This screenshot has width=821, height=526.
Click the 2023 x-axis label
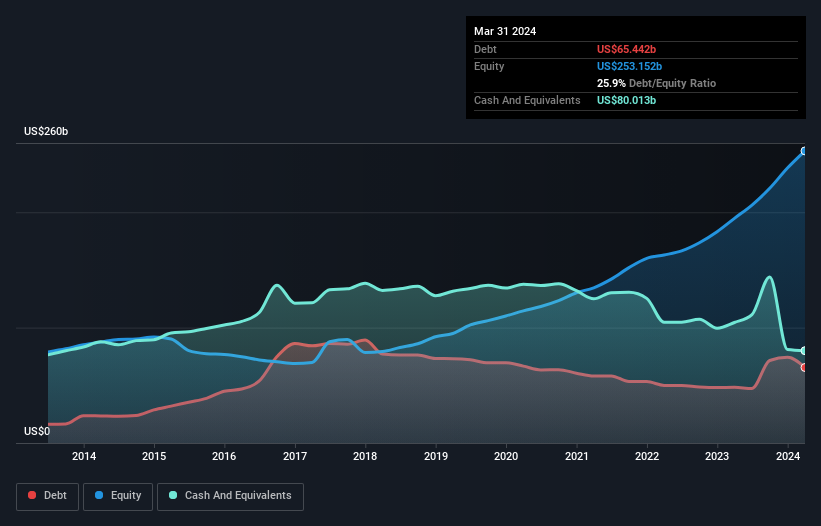717,456
